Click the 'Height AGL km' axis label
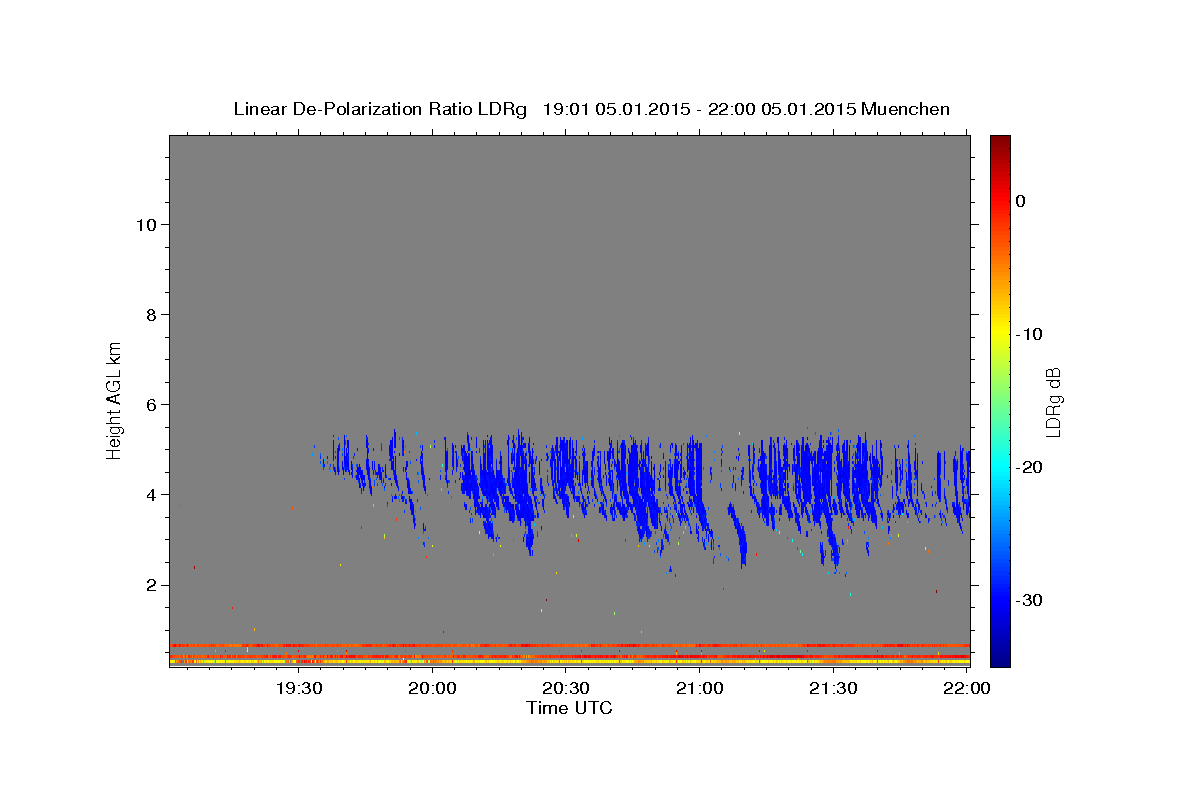 coord(115,399)
